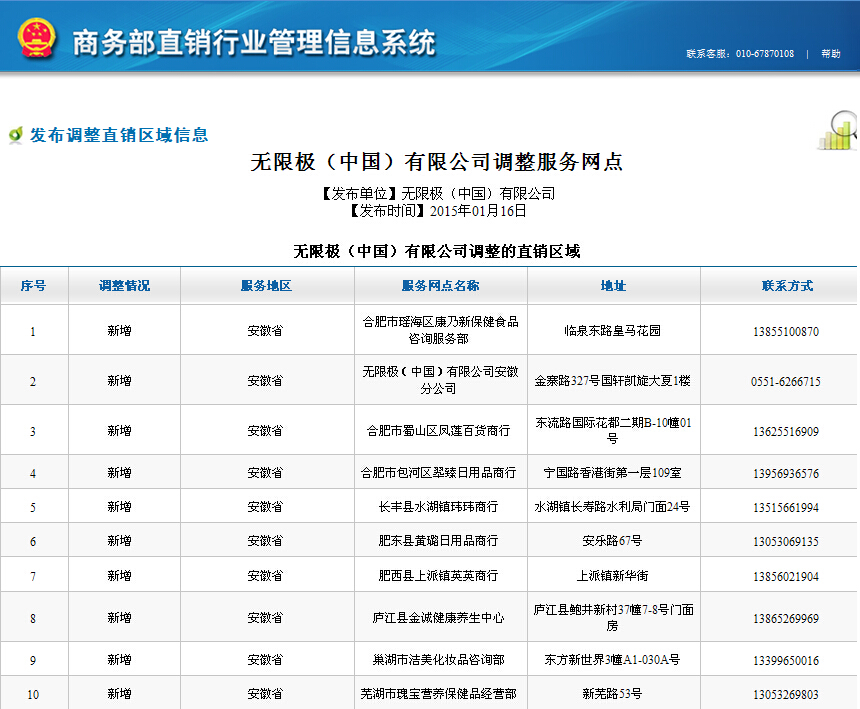Click the customer service number 010-67870108
Screen dimensions: 860x709
[764, 54]
